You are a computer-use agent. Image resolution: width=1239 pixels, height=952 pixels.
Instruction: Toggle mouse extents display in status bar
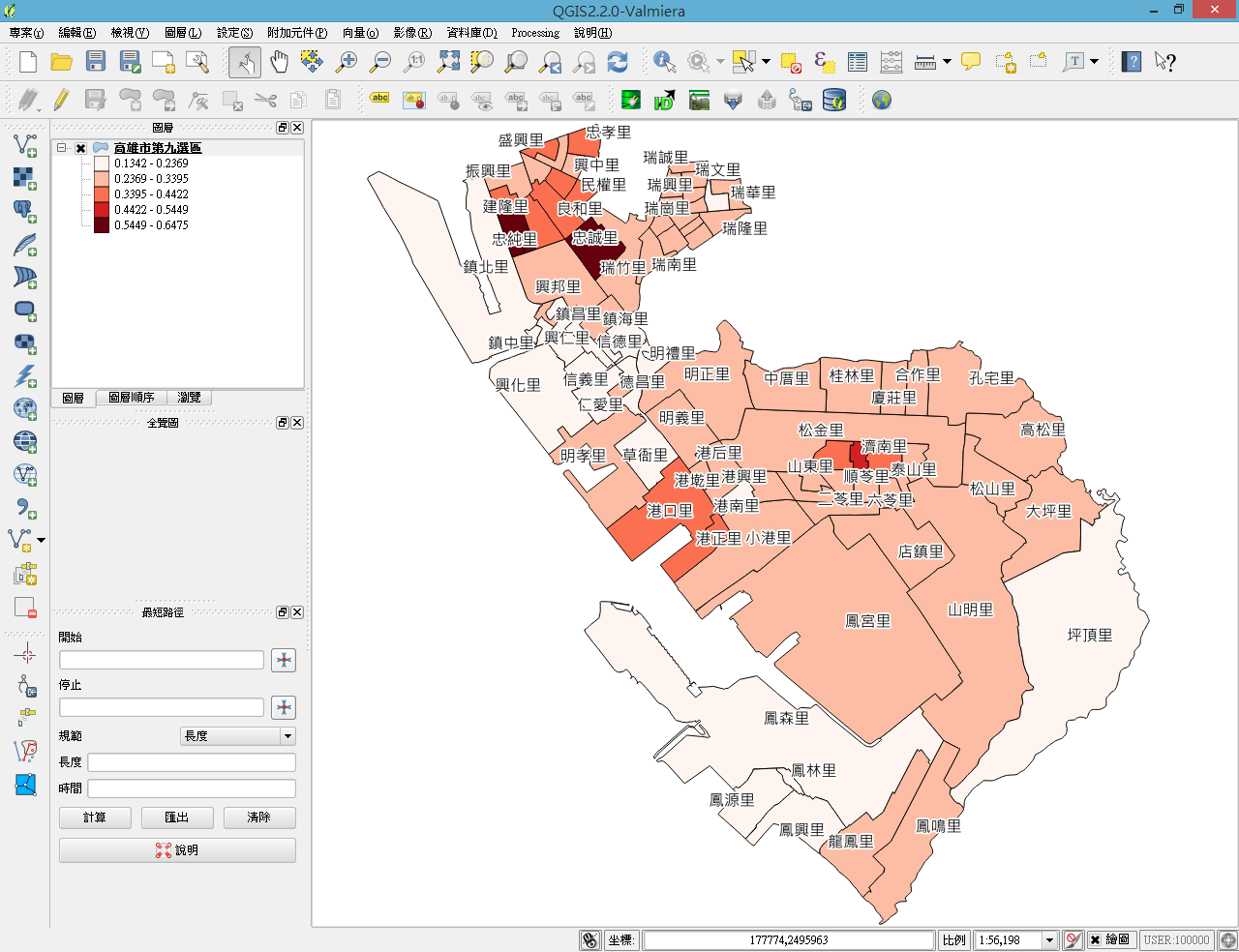pyautogui.click(x=589, y=939)
